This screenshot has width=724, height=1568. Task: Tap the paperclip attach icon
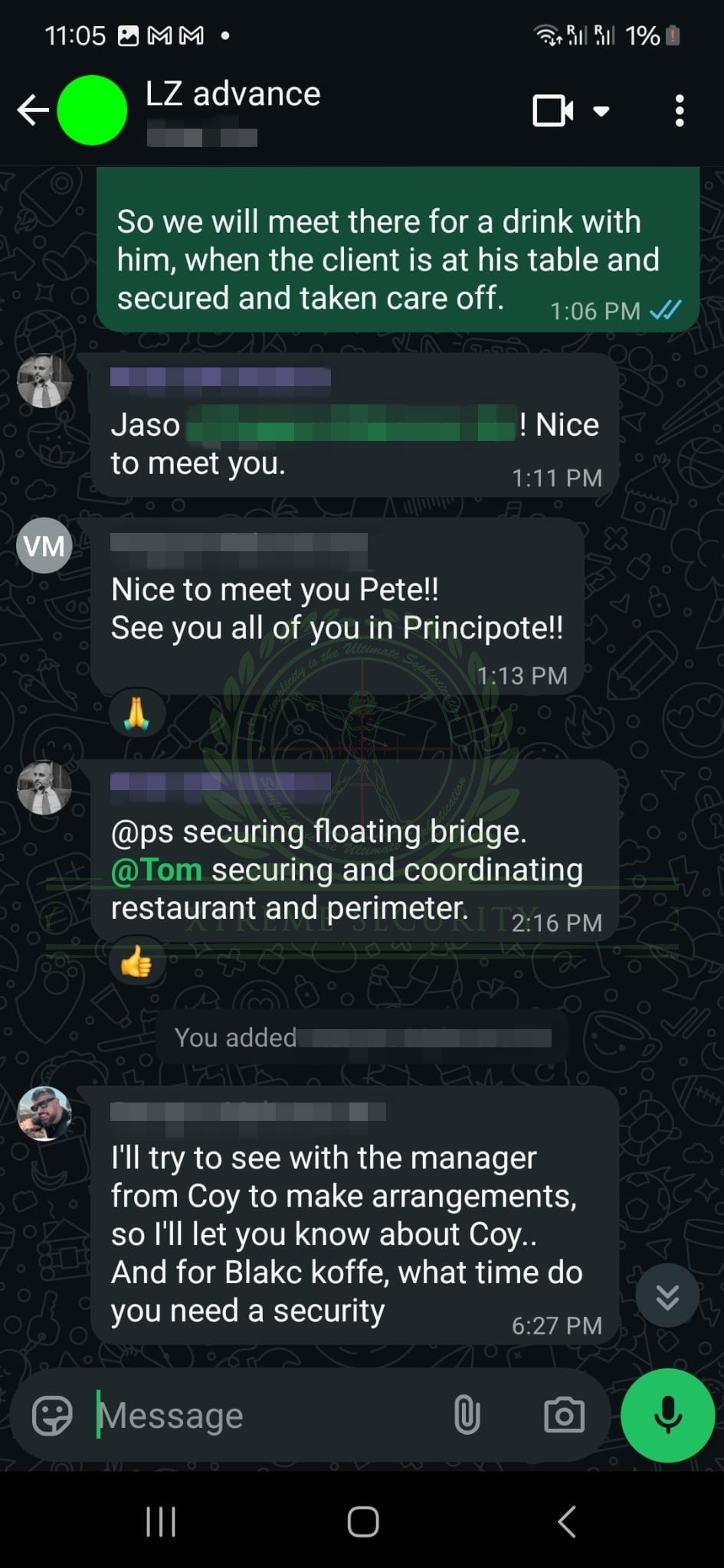coord(467,1415)
